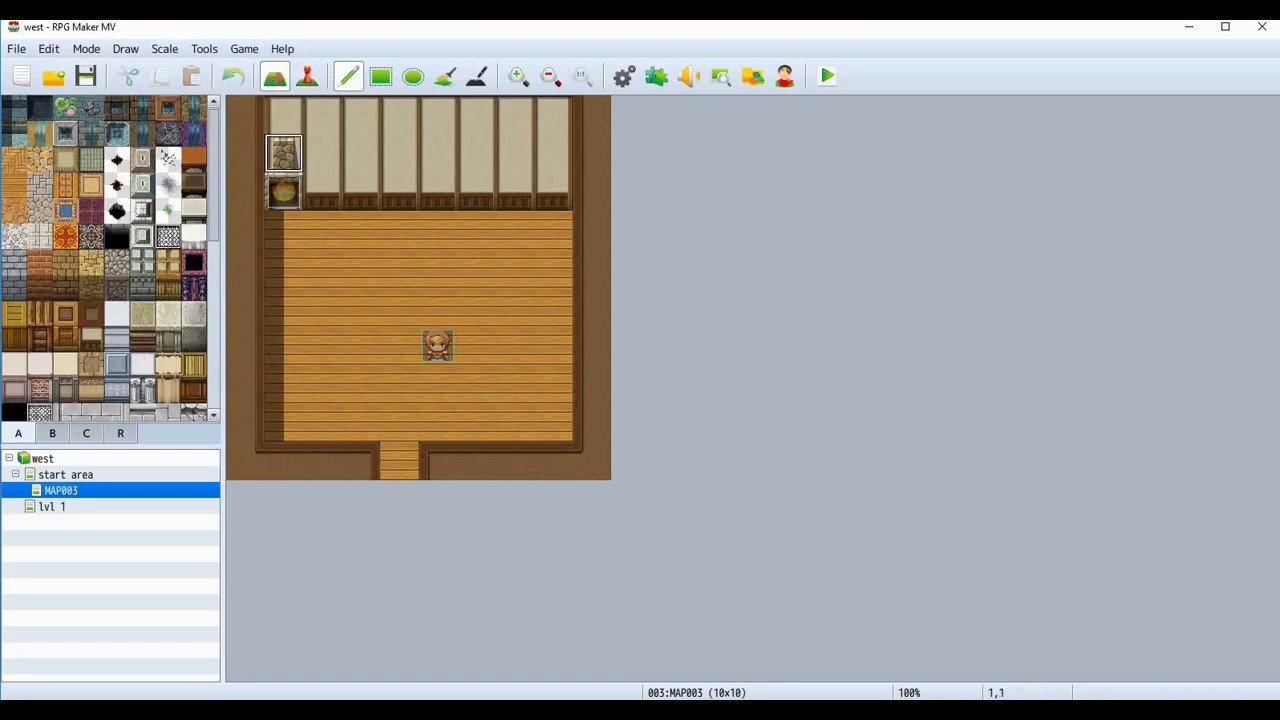Select the start area map
This screenshot has width=1280, height=720.
[x=65, y=475]
